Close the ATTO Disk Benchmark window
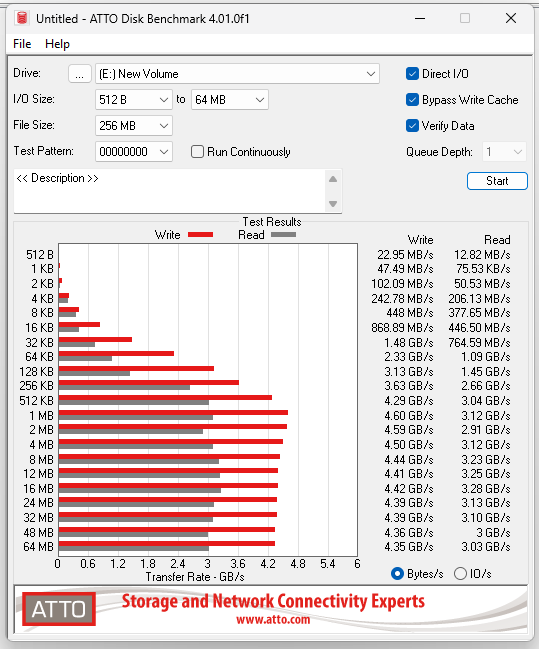The width and height of the screenshot is (539, 649). tap(511, 18)
